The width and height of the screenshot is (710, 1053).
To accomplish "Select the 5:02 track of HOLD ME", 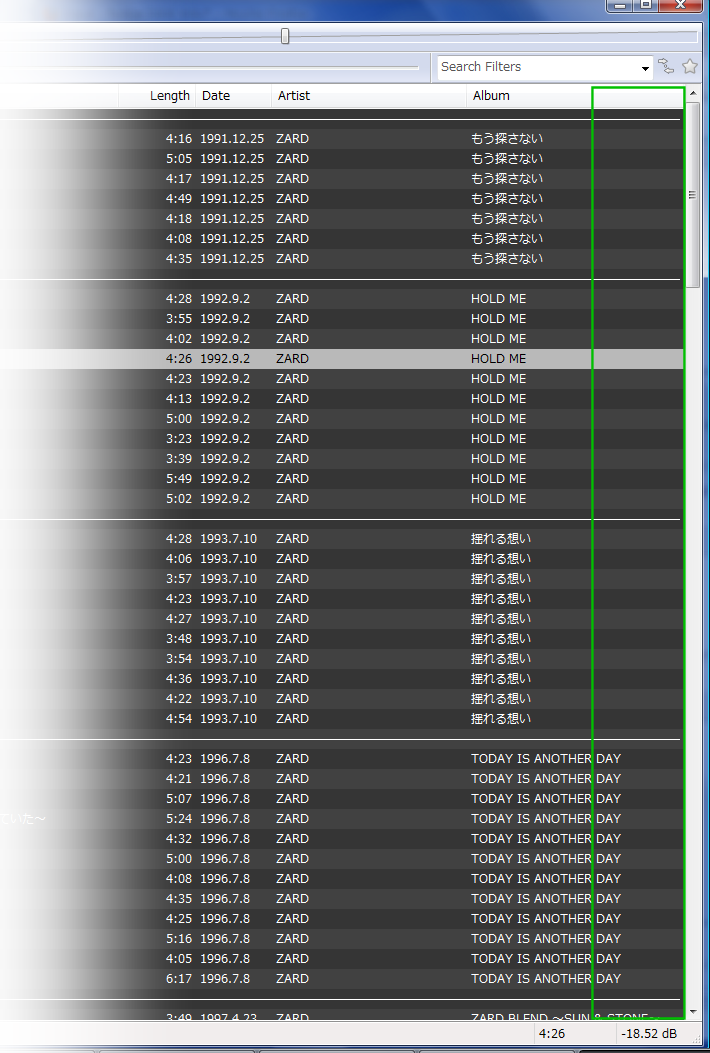I will tap(341, 498).
